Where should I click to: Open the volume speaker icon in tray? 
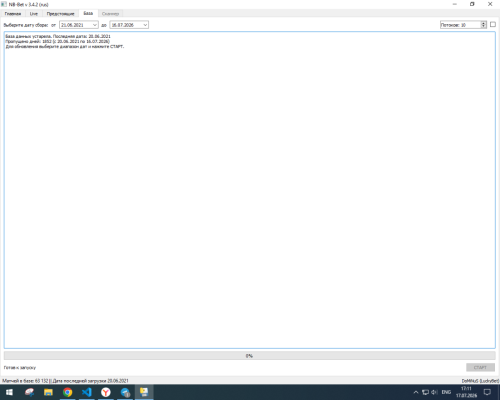pos(434,392)
